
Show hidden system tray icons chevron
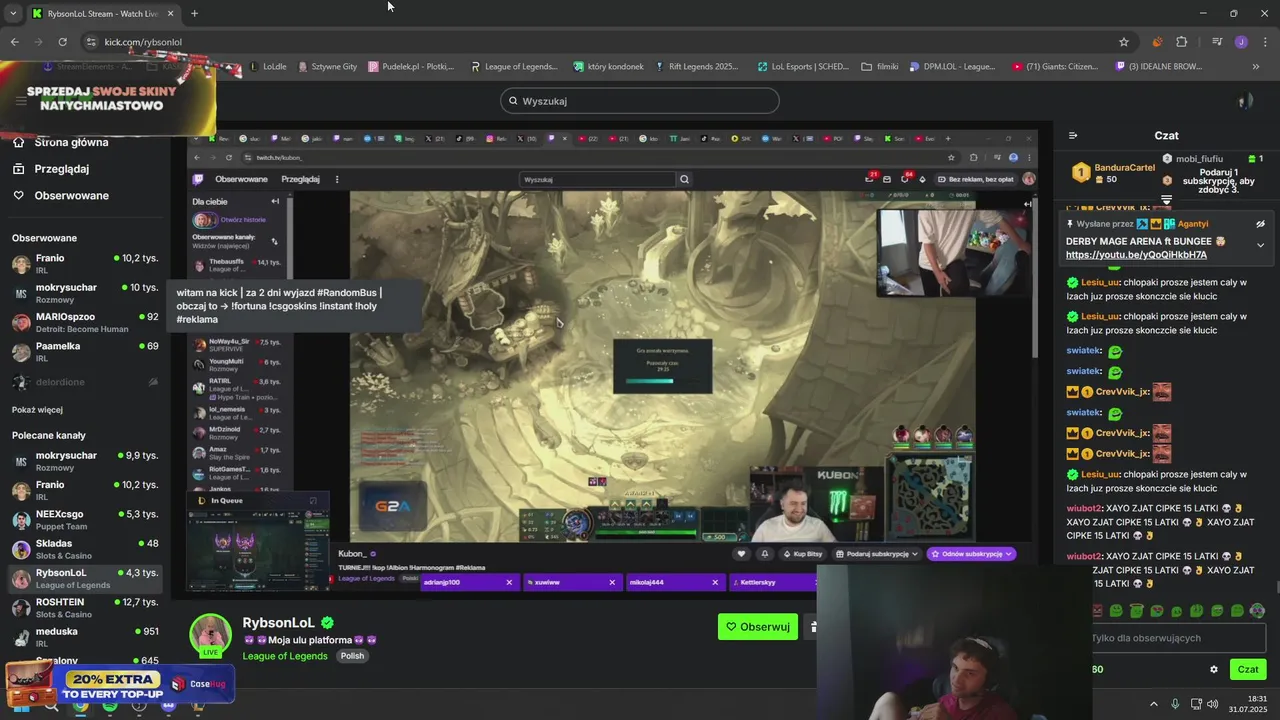(x=1154, y=704)
